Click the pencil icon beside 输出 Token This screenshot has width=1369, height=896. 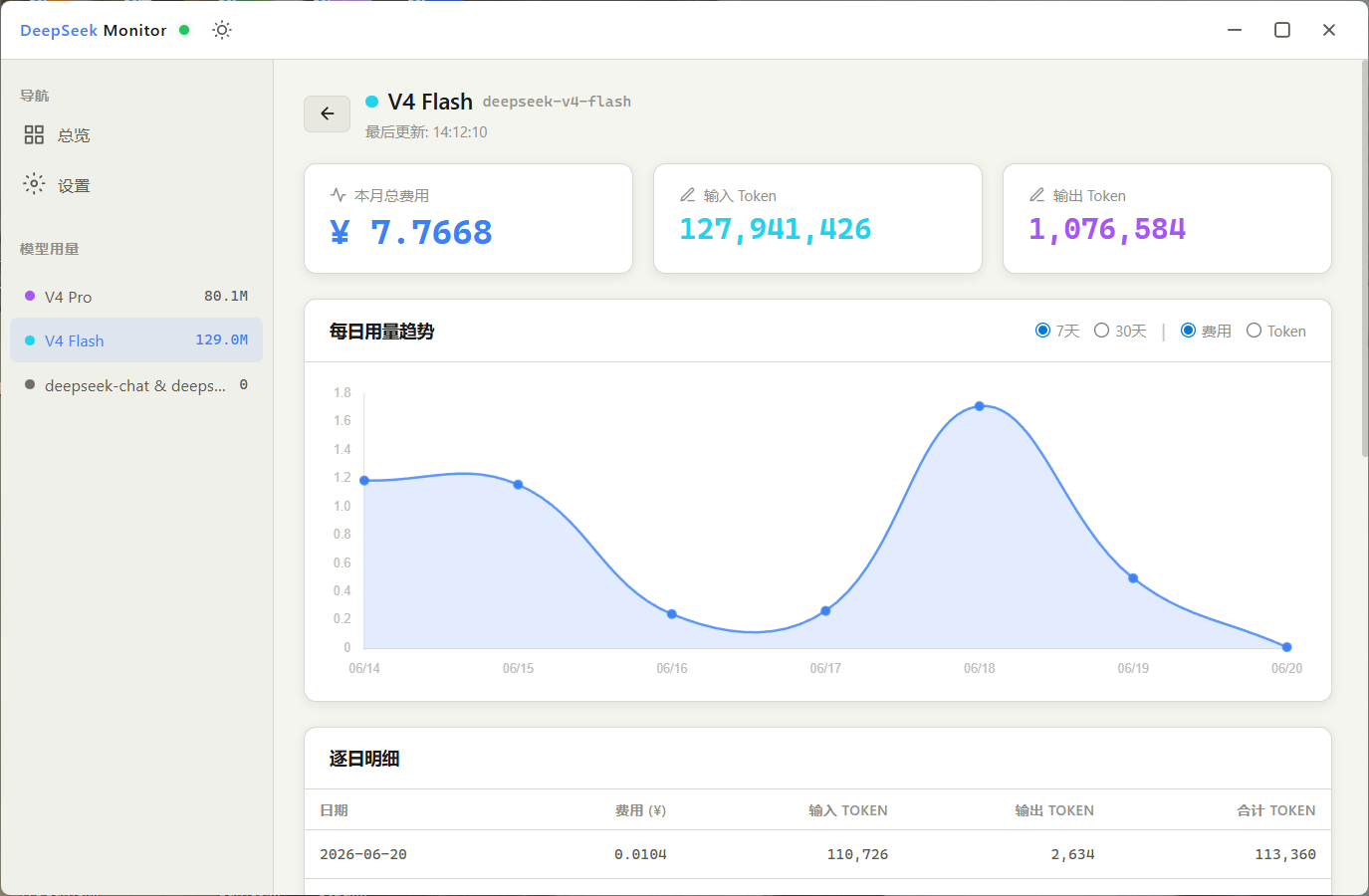click(x=1037, y=195)
